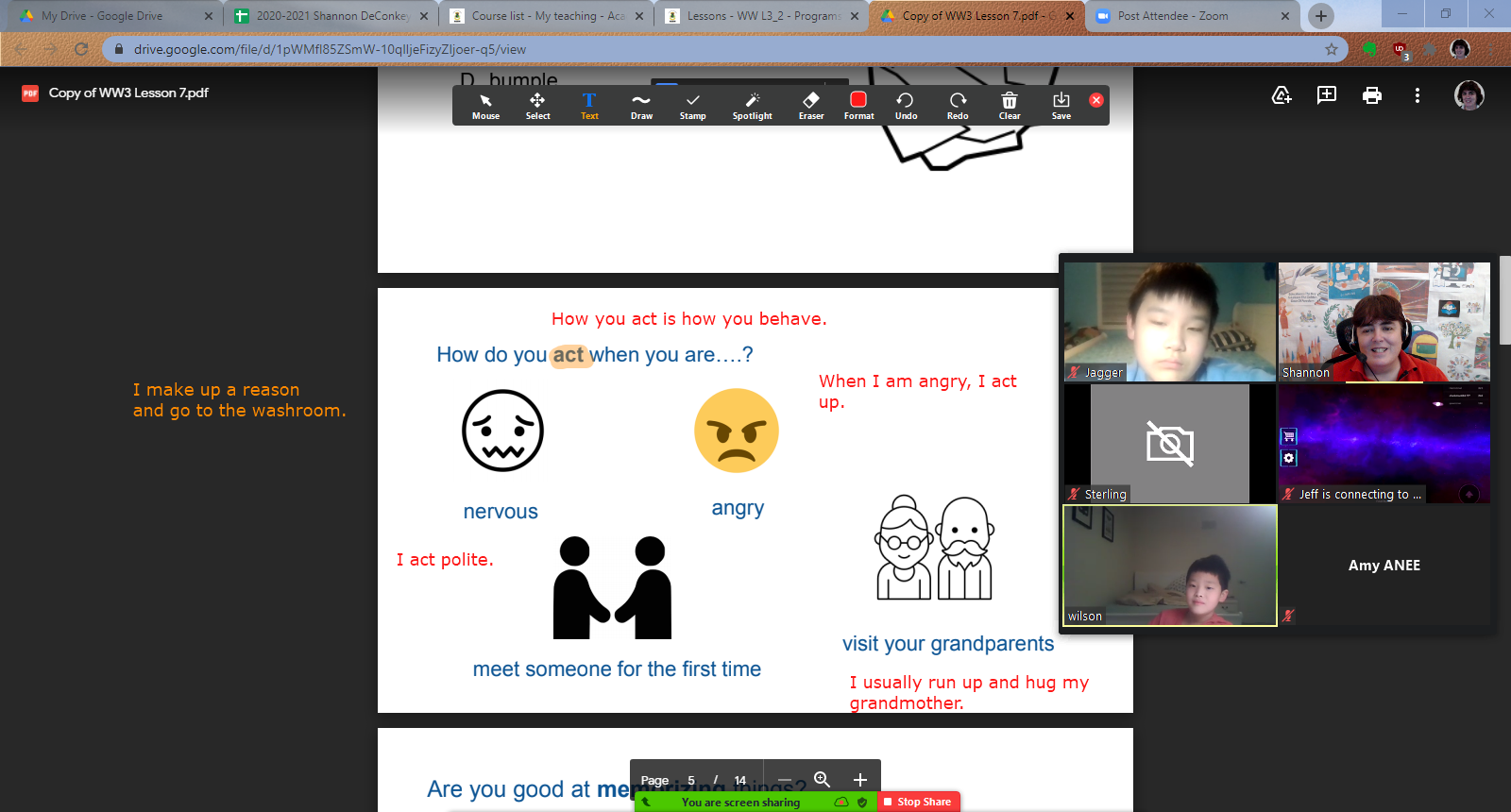Reload the current page

click(x=81, y=49)
